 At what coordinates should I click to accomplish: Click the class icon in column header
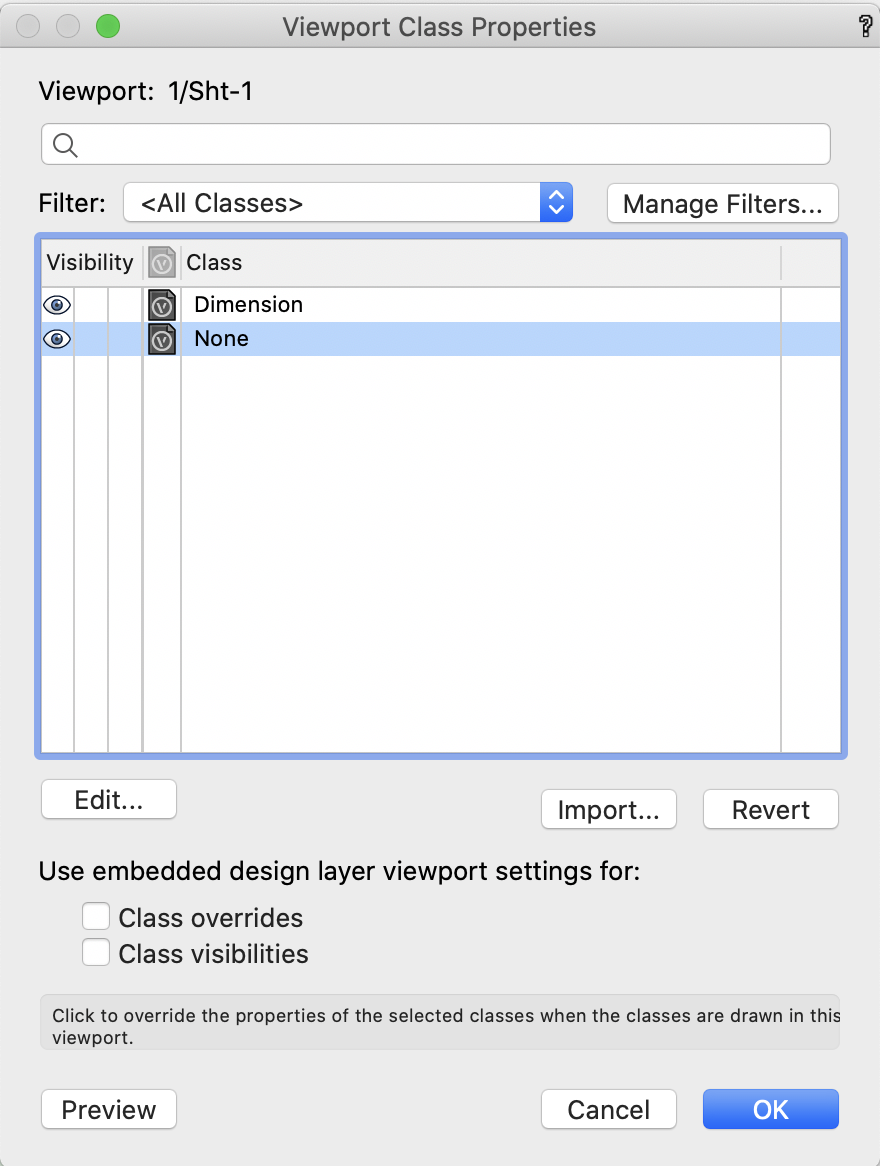pos(162,263)
